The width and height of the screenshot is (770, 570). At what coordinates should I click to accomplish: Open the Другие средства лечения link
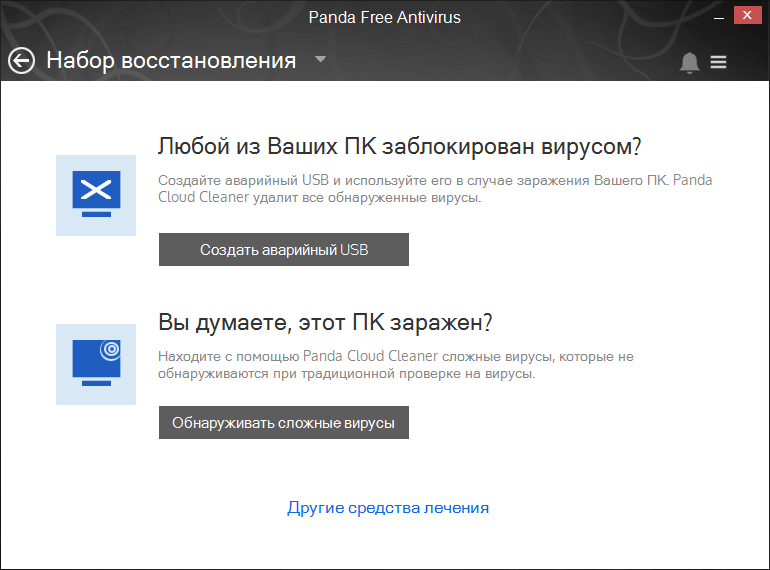(x=388, y=507)
